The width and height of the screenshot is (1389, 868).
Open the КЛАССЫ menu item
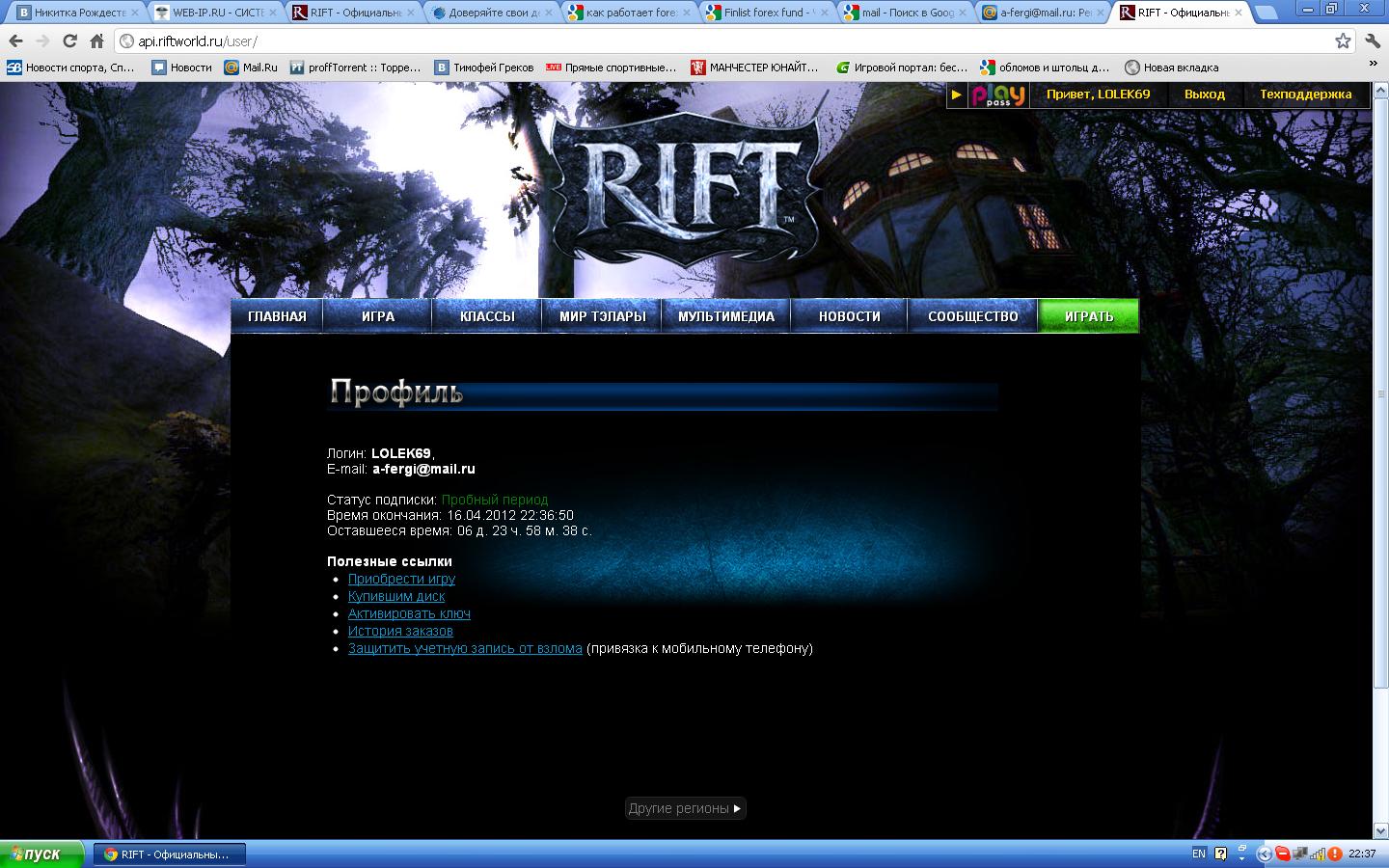tap(487, 316)
